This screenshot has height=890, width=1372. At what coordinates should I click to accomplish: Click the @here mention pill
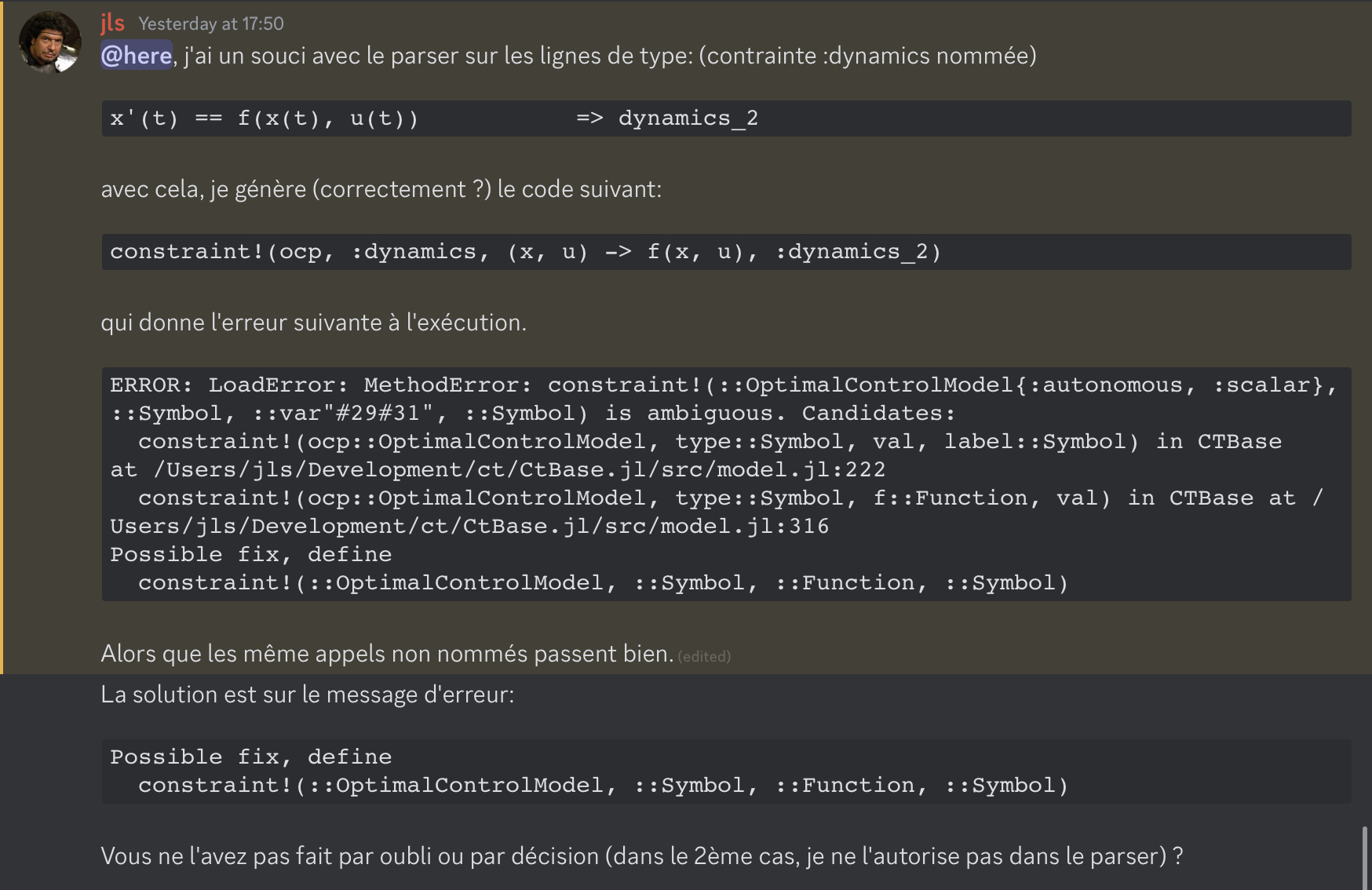[x=135, y=56]
